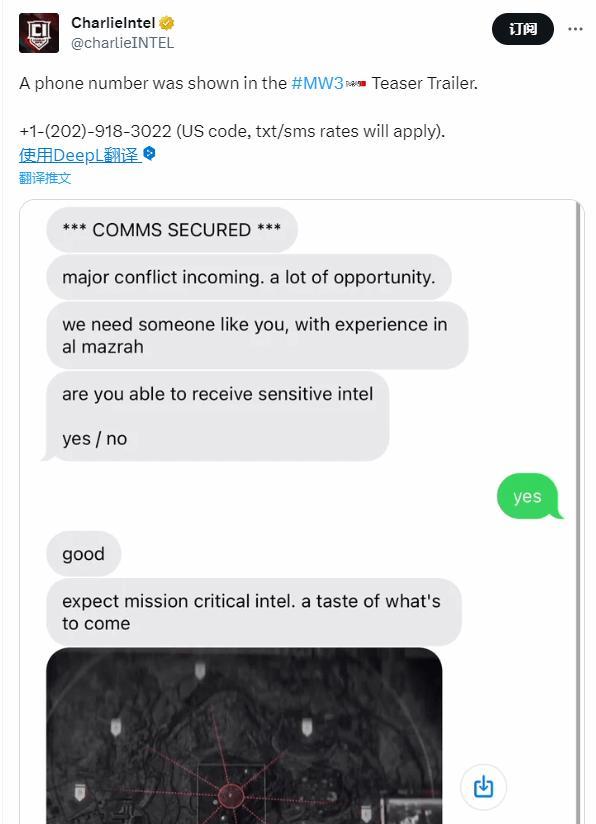This screenshot has width=596, height=824.
Task: Click the green 'yes' reply bubble
Action: (x=528, y=497)
